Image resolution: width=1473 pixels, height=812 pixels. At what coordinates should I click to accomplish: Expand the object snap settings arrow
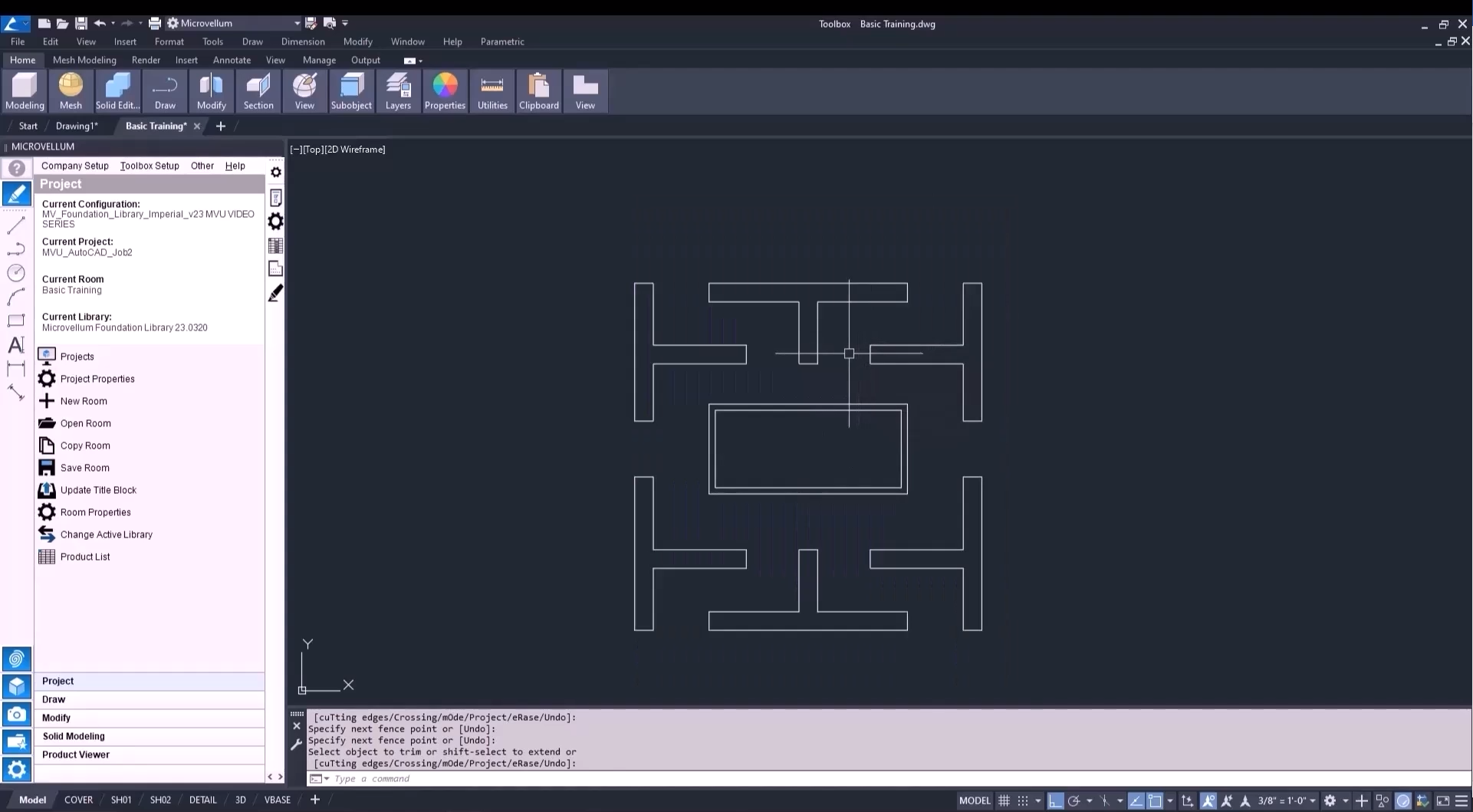click(x=1170, y=800)
